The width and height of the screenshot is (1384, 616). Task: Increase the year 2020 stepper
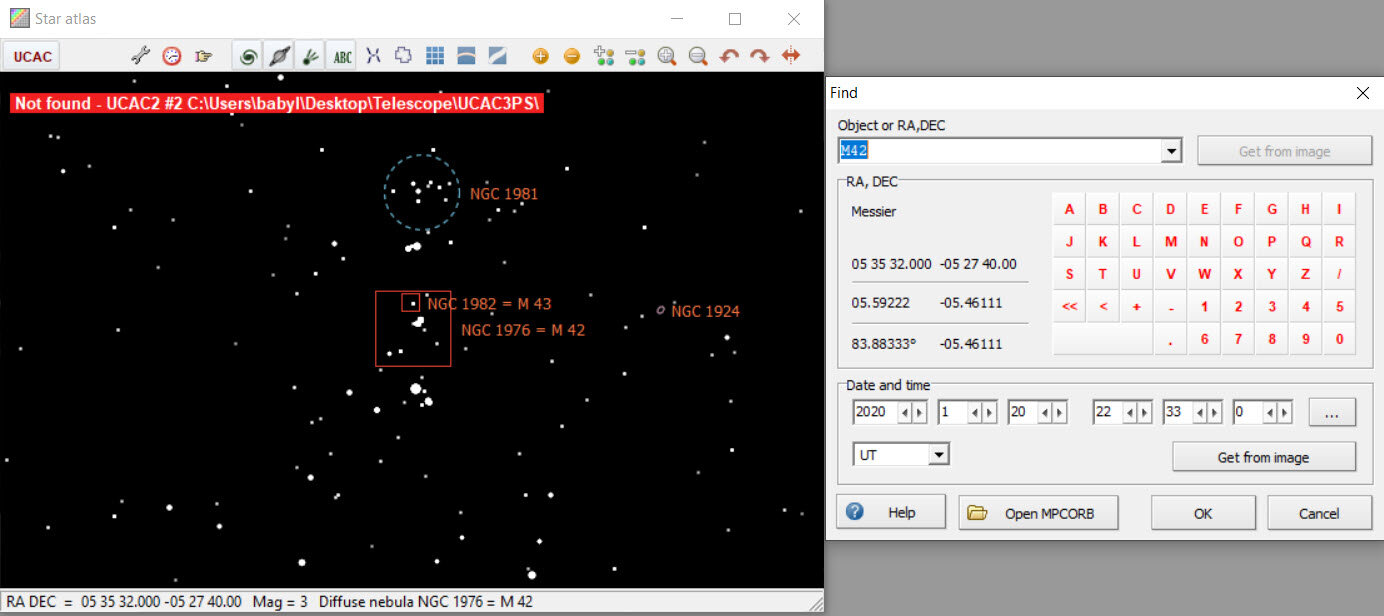919,412
